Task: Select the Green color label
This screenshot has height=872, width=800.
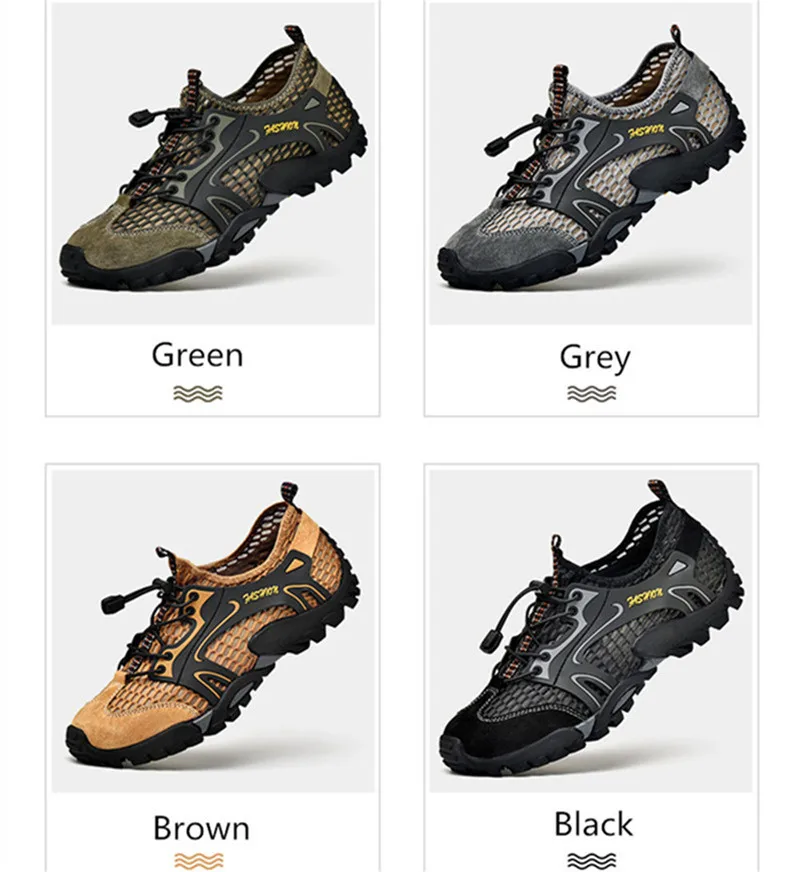Action: pos(197,355)
